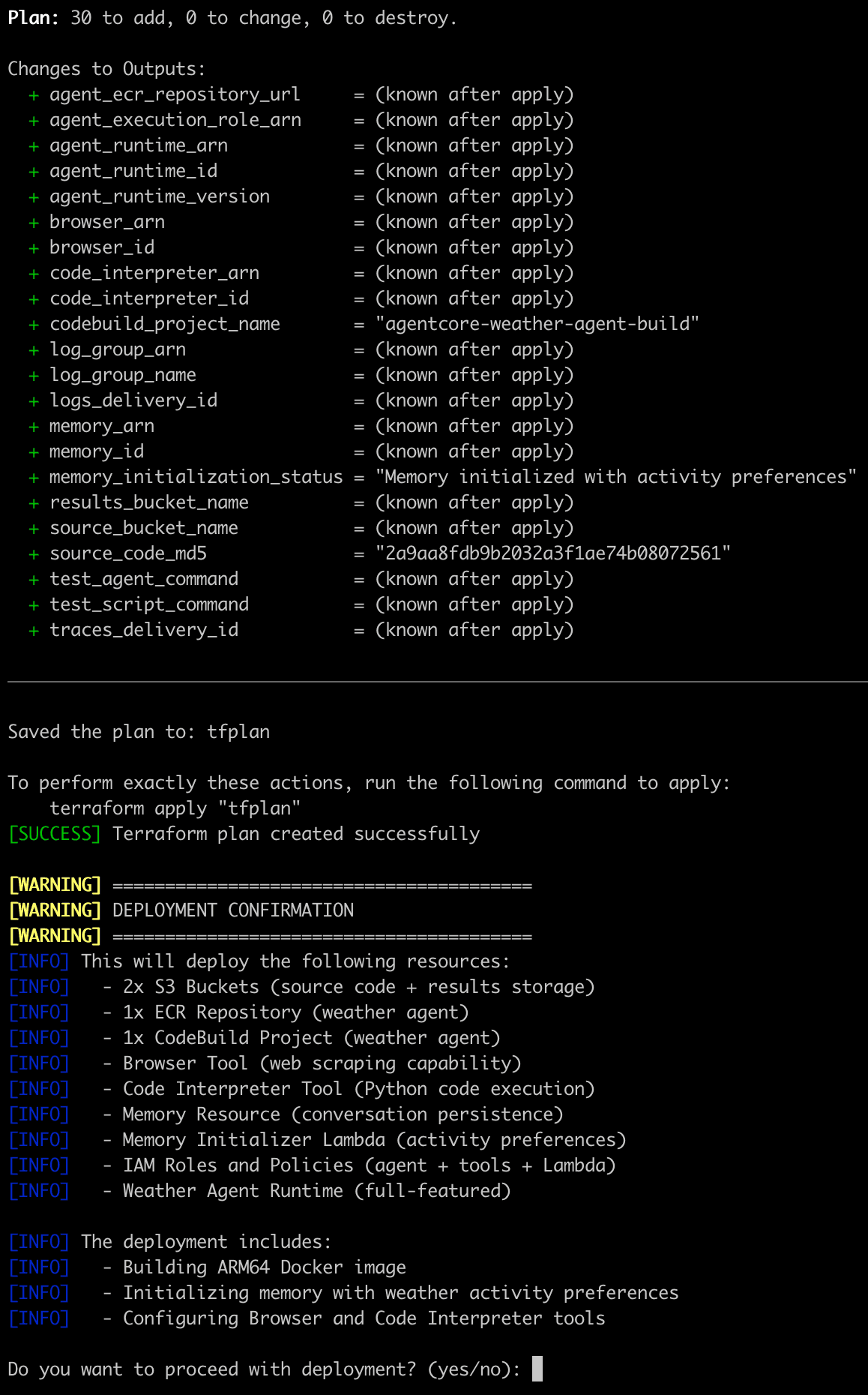Click the 'test_agent_command' output name

[x=144, y=579]
